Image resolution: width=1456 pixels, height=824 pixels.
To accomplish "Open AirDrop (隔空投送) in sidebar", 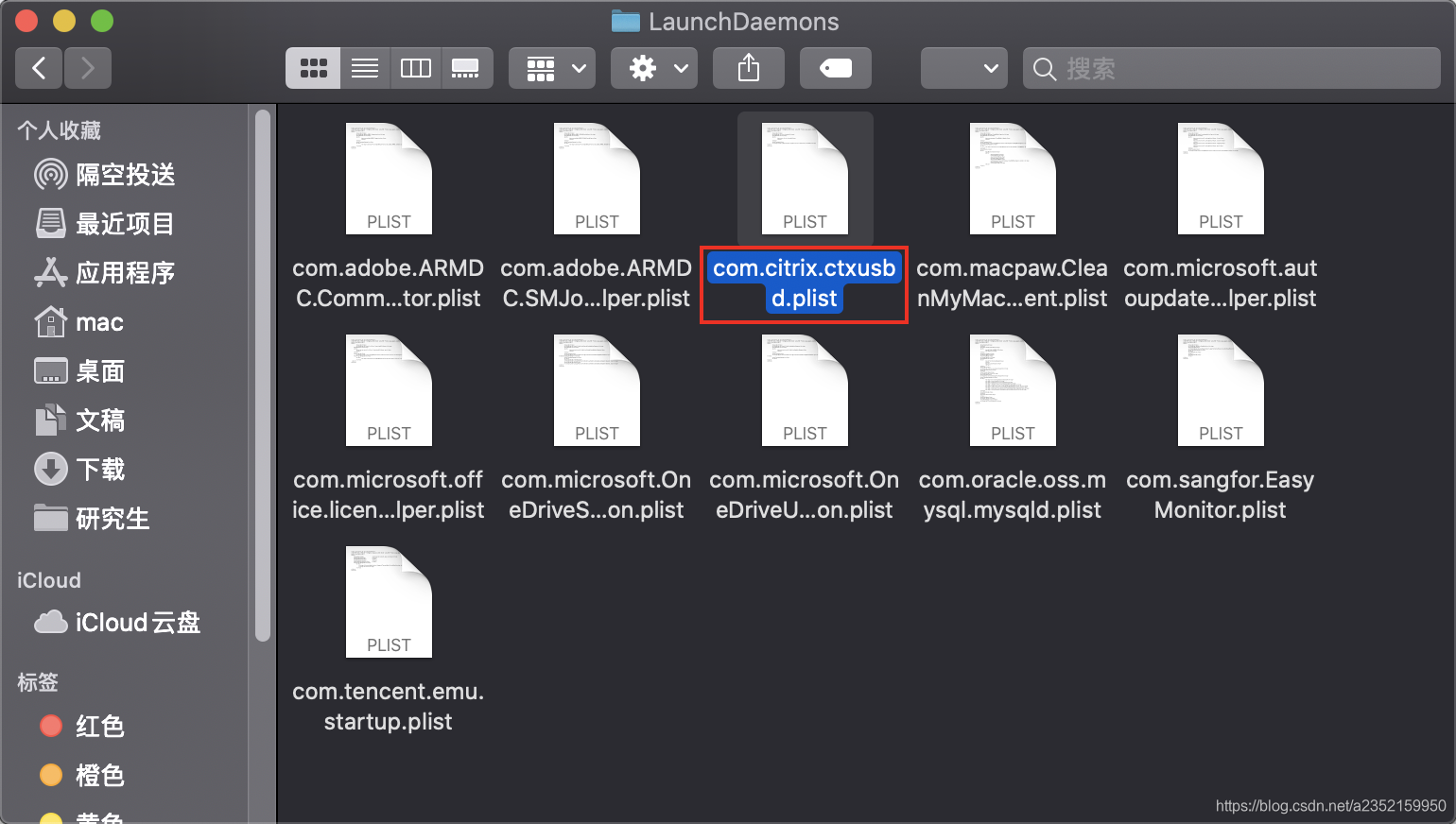I will (125, 175).
